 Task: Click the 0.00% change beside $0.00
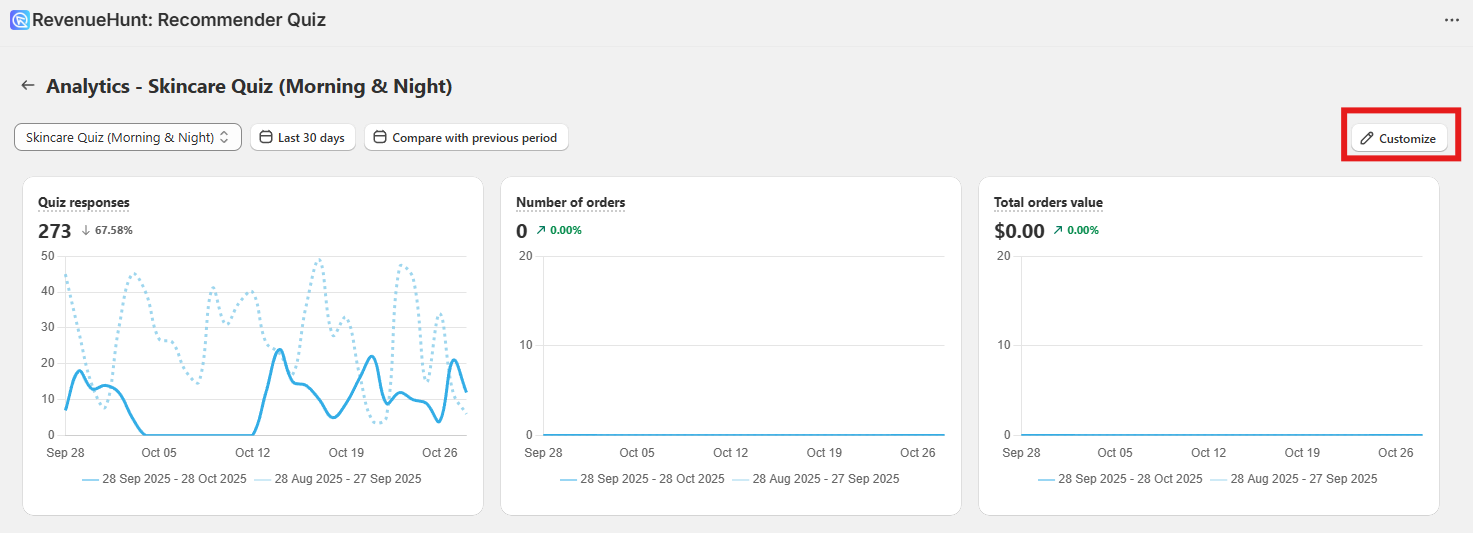pyautogui.click(x=1076, y=230)
